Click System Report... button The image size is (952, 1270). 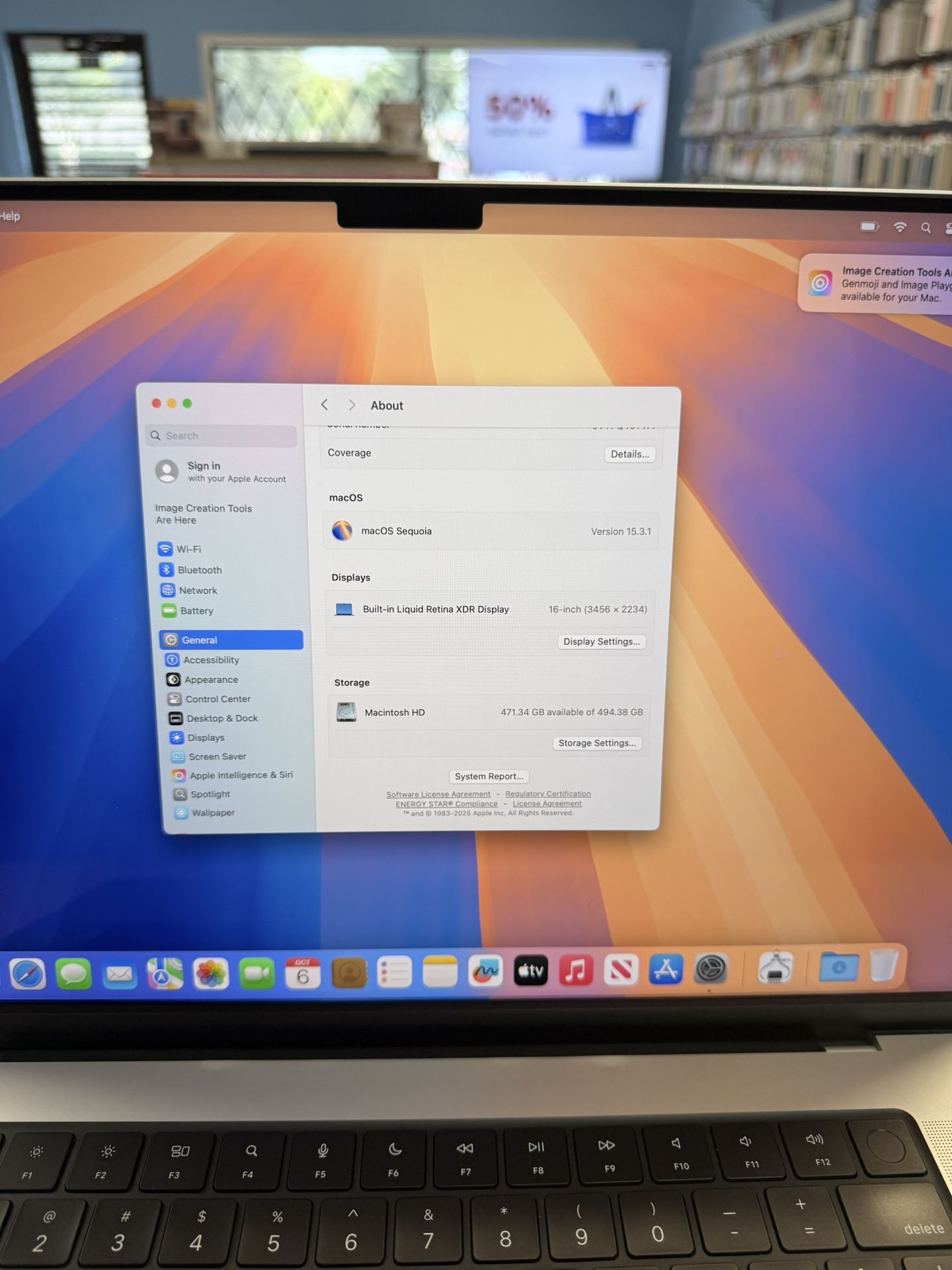point(489,776)
